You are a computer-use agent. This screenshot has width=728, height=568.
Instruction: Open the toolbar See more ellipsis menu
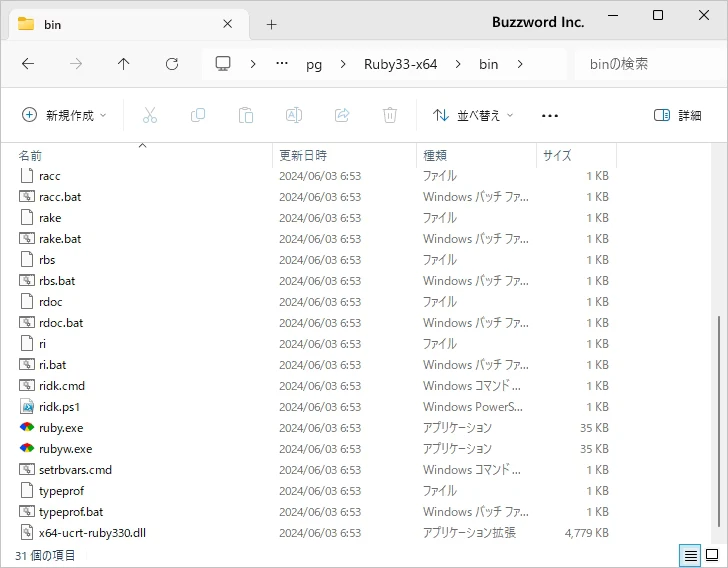[550, 115]
